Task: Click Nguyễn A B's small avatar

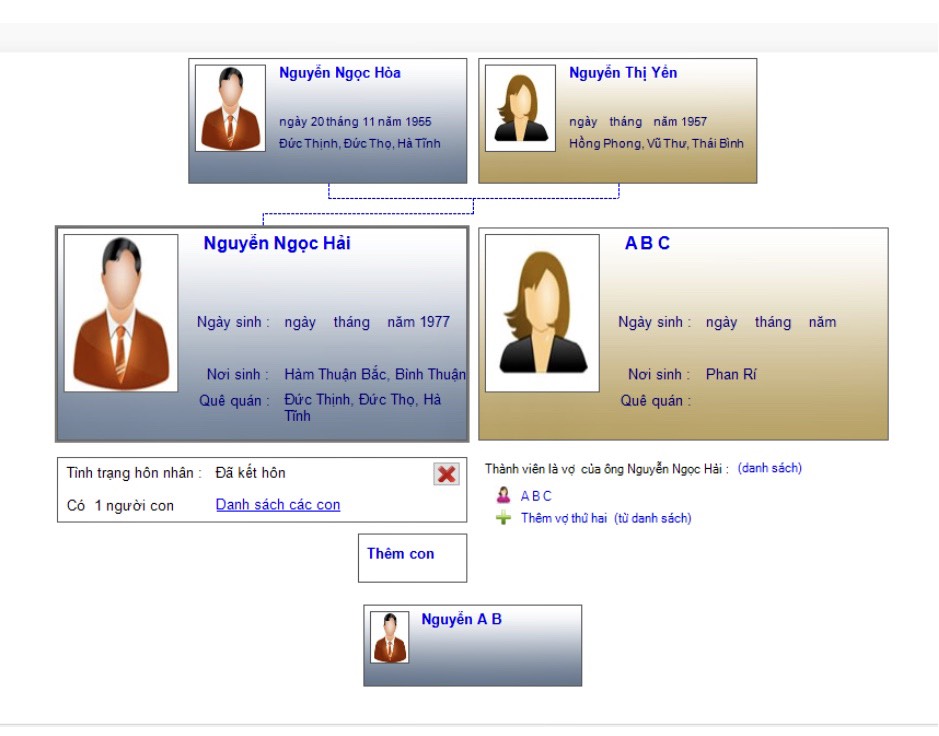Action: (x=389, y=637)
